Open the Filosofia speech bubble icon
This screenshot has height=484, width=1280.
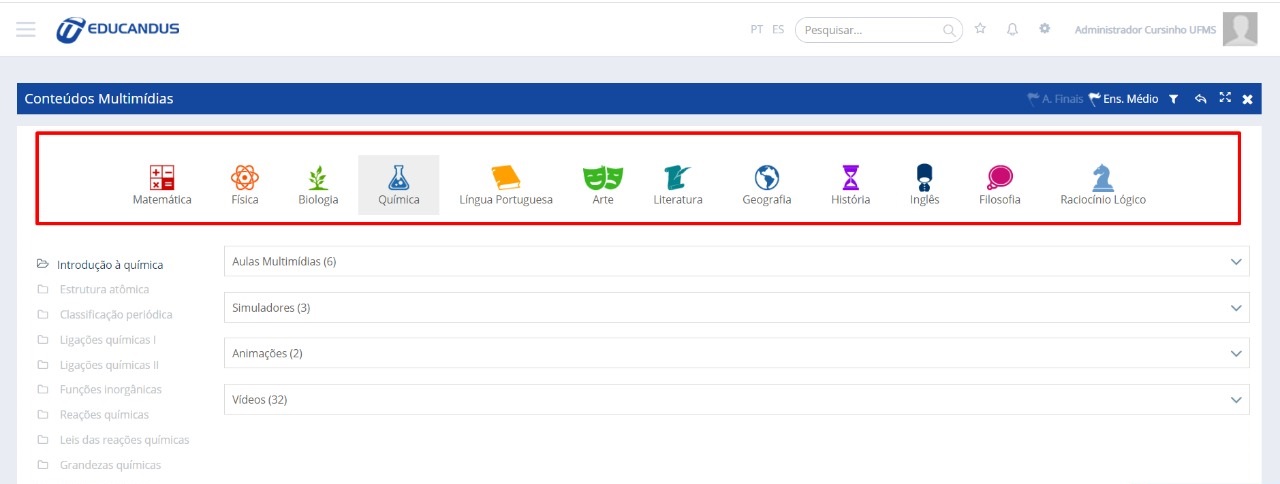pos(999,178)
